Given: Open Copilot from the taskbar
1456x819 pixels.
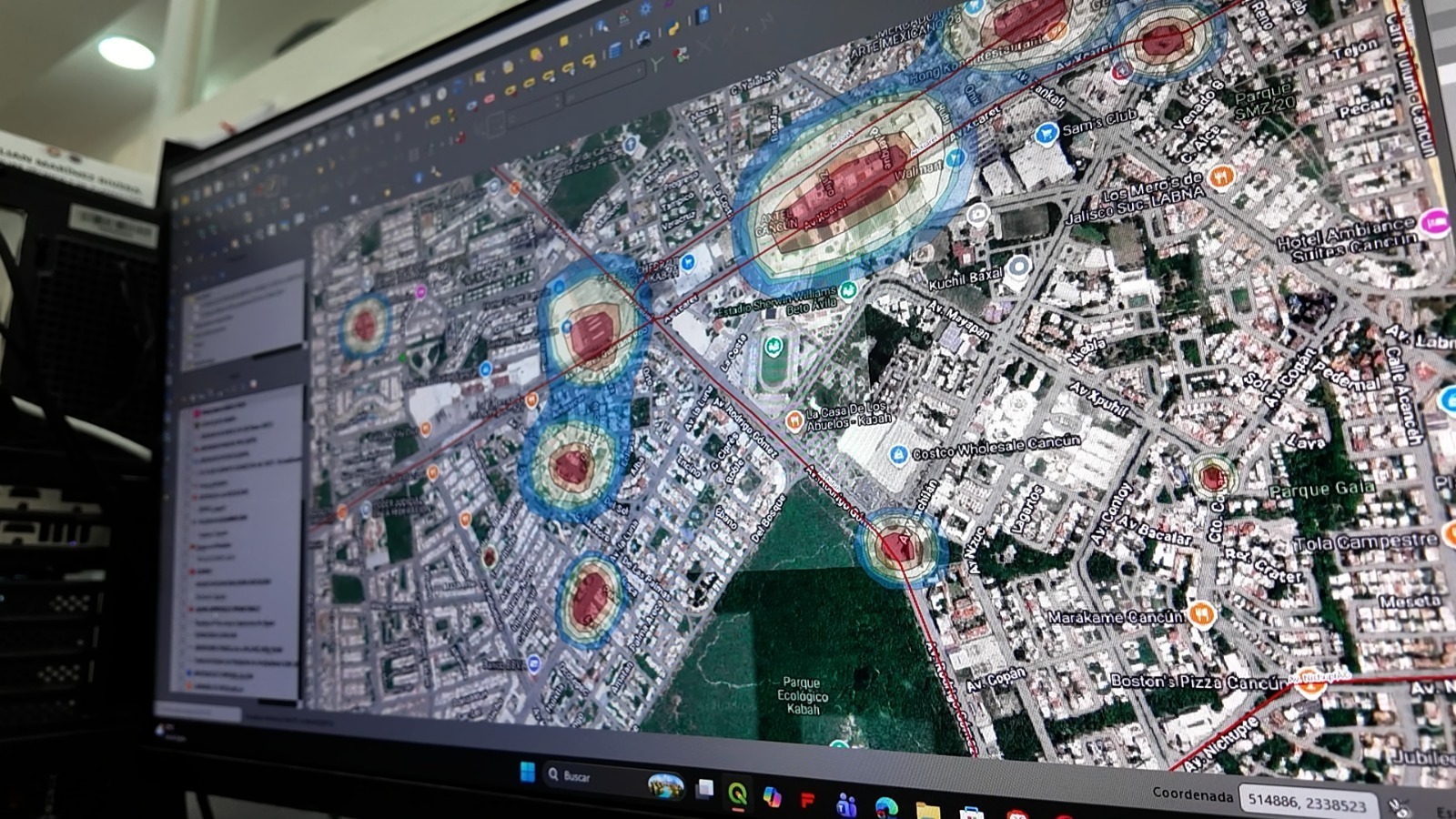Looking at the screenshot, I should (772, 797).
